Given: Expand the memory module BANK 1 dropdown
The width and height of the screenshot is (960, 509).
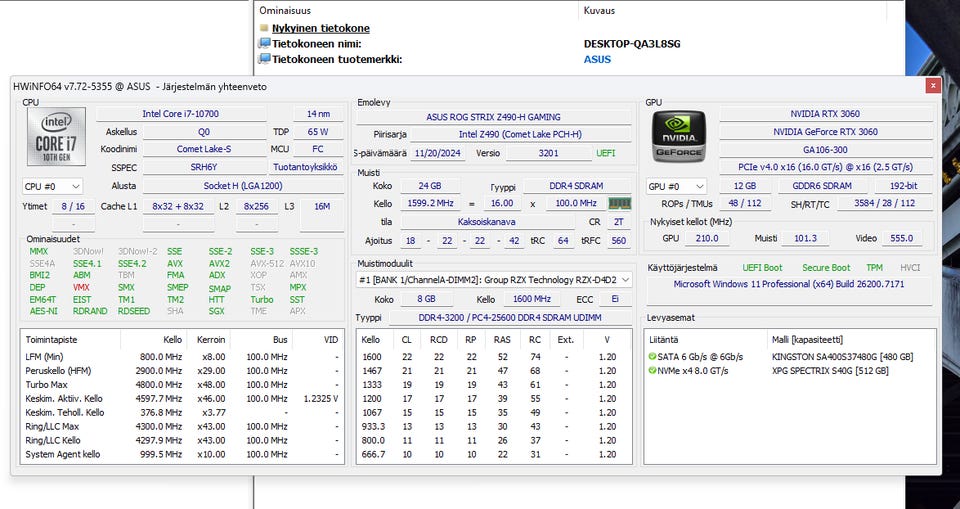Looking at the screenshot, I should [625, 280].
